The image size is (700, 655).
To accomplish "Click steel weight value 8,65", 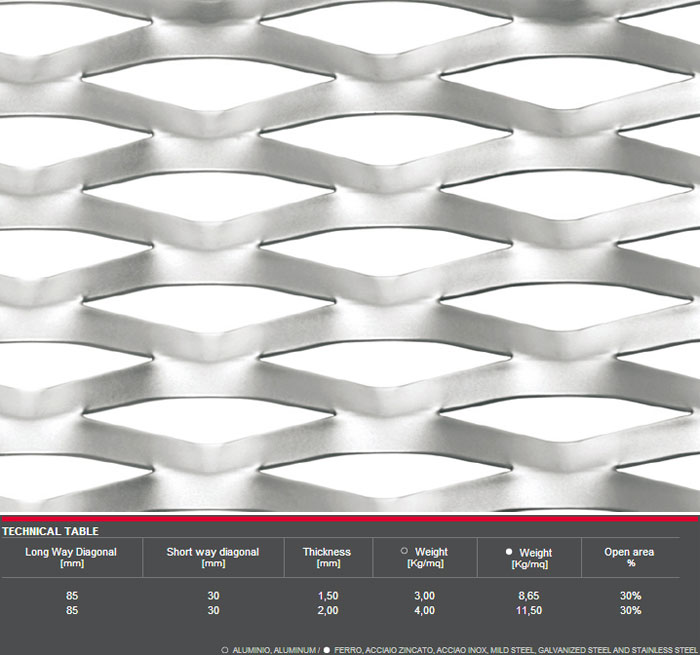I will [529, 596].
